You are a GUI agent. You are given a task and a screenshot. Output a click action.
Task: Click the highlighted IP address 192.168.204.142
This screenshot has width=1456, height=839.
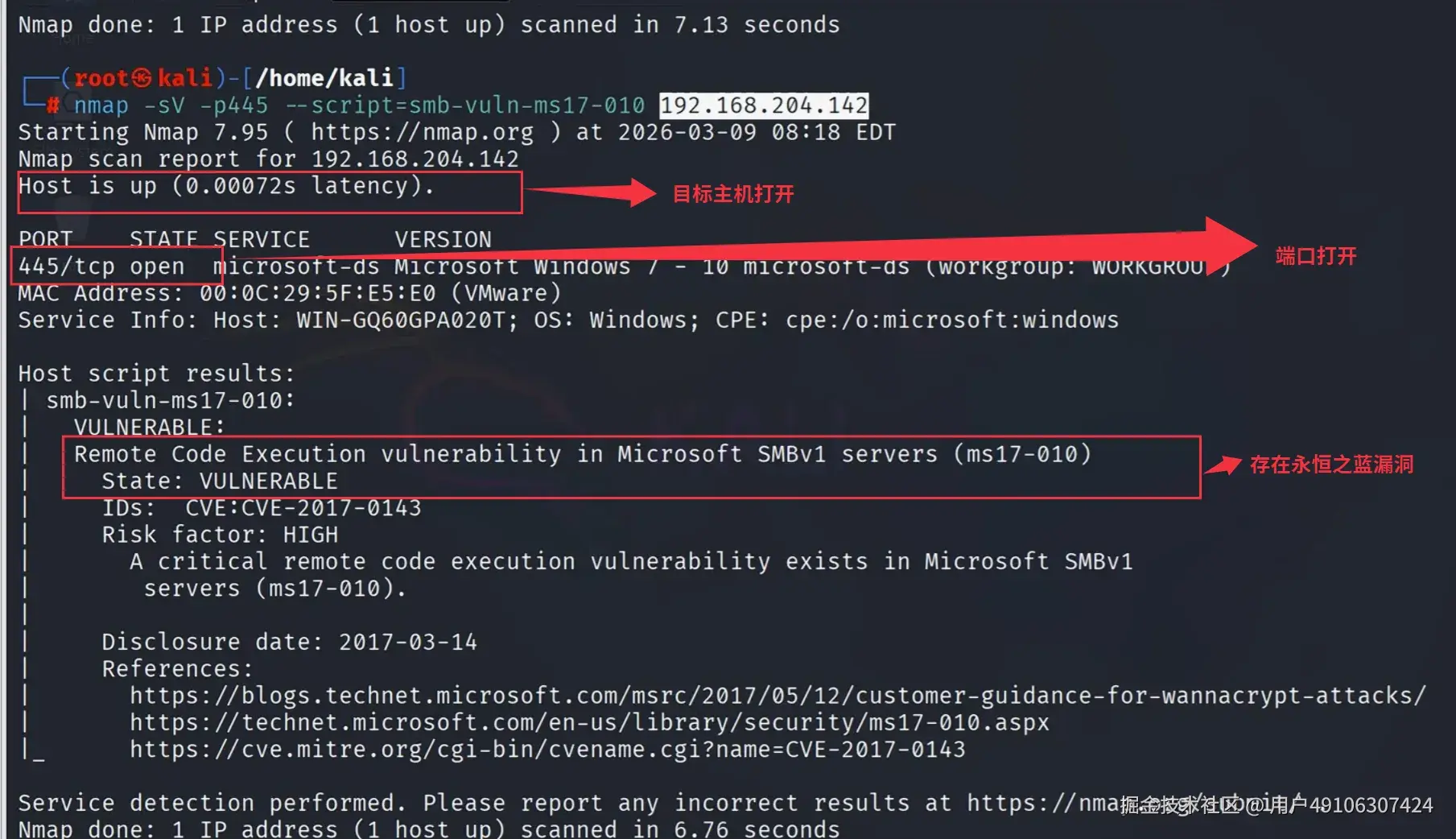pyautogui.click(x=763, y=105)
